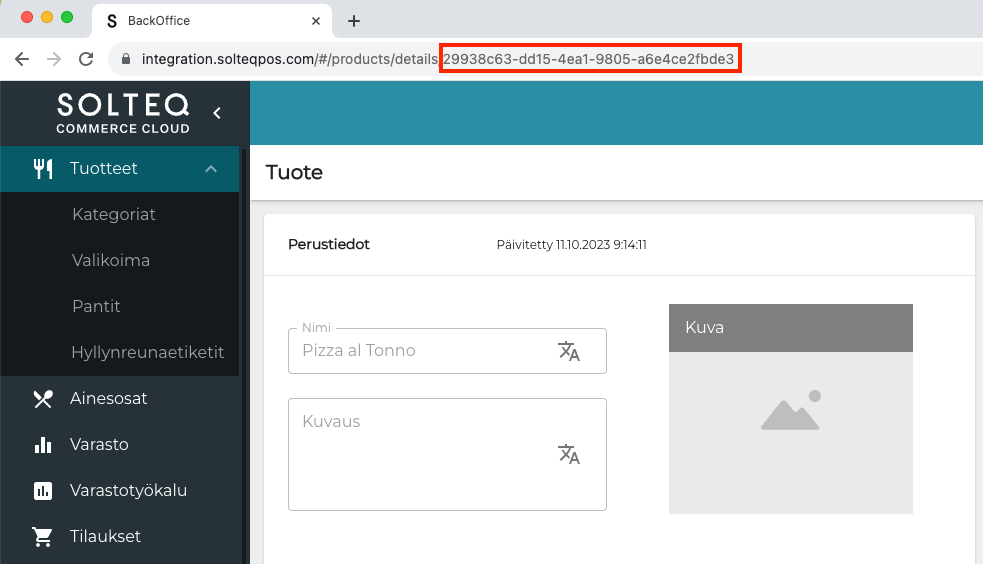Viewport: 983px width, 564px height.
Task: Click the Tuotteet fork and knife icon
Action: pos(43,169)
